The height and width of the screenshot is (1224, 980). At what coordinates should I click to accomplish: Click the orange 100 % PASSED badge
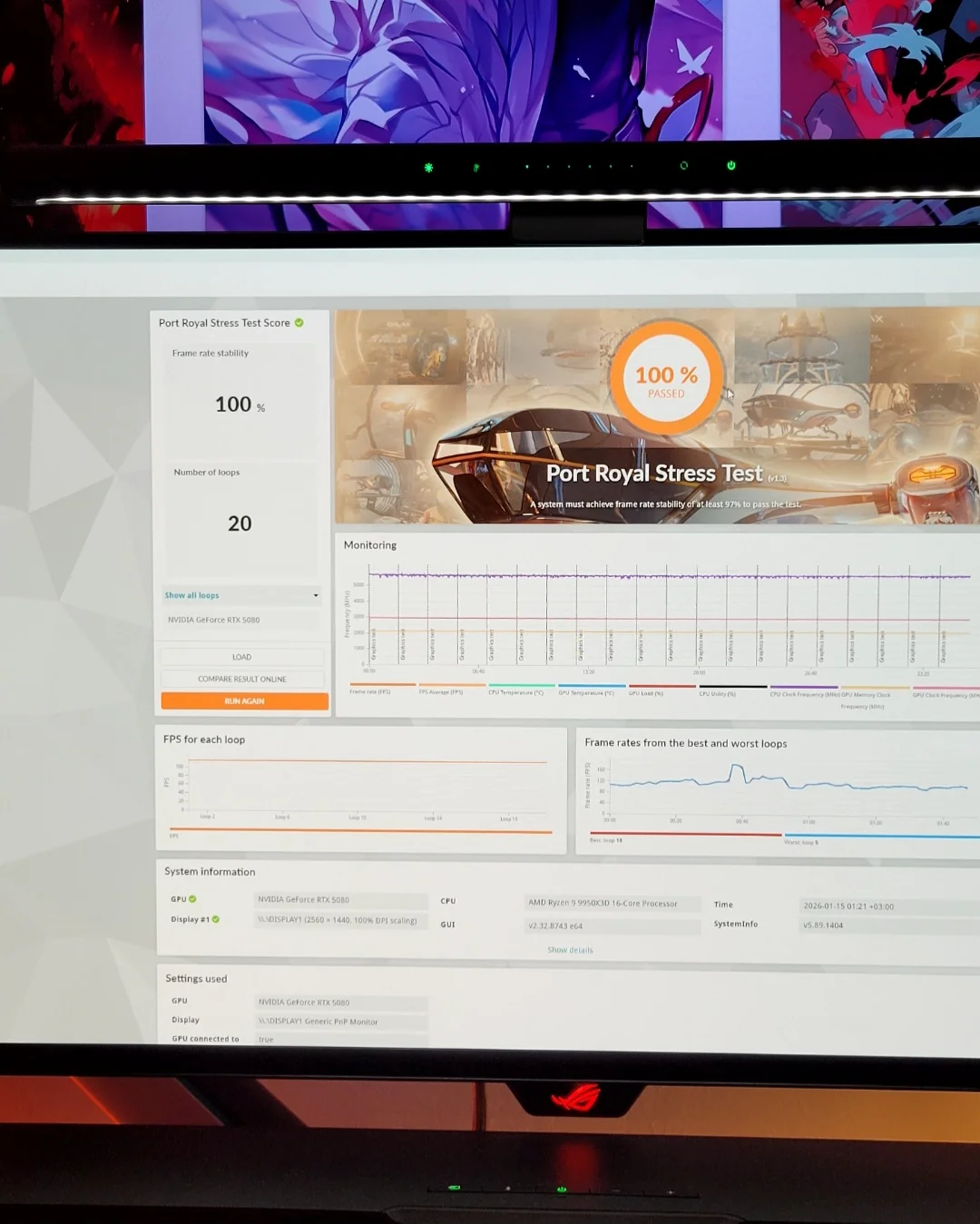click(666, 378)
